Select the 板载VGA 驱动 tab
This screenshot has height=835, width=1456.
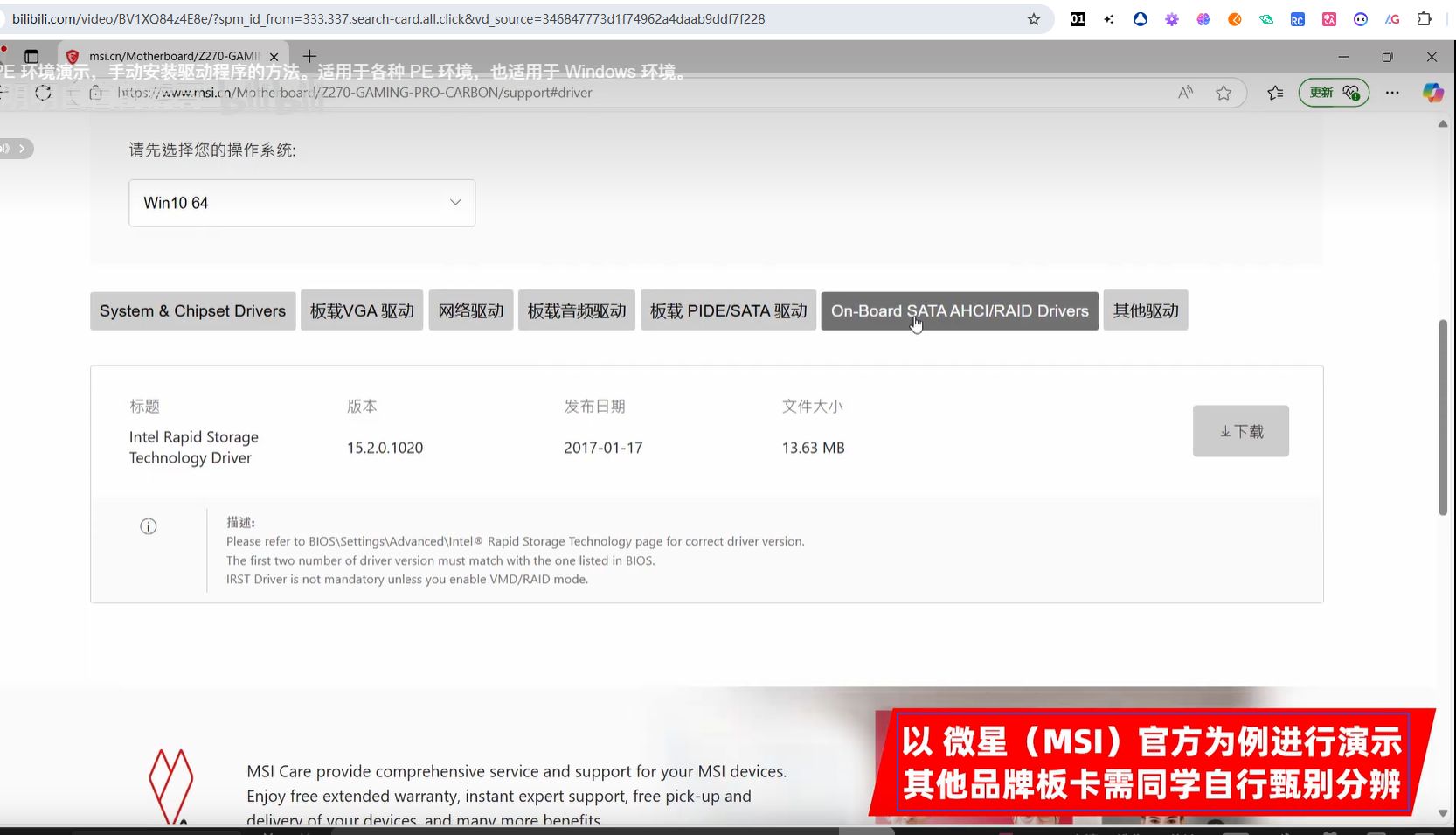362,311
